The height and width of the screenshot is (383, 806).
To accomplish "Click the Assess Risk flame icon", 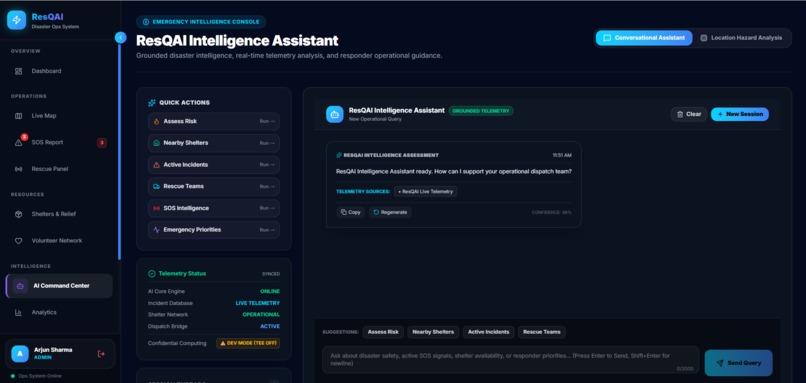I will (x=156, y=122).
